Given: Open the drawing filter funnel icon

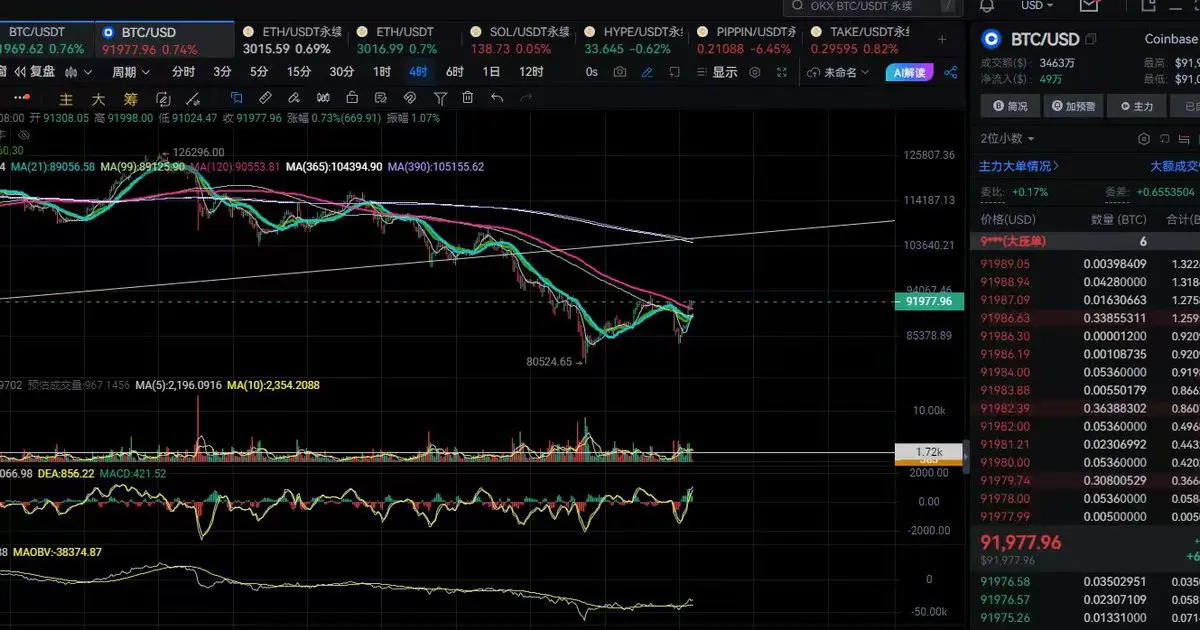Looking at the screenshot, I should [439, 98].
